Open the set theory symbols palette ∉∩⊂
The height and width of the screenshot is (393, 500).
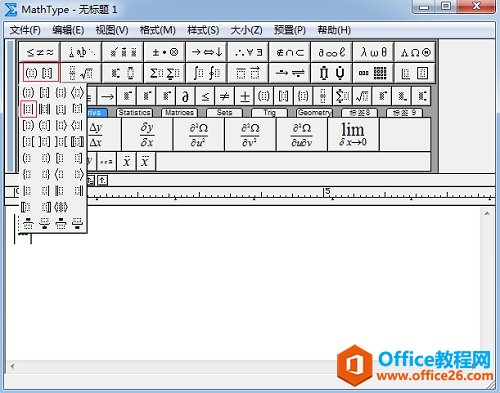[x=290, y=52]
